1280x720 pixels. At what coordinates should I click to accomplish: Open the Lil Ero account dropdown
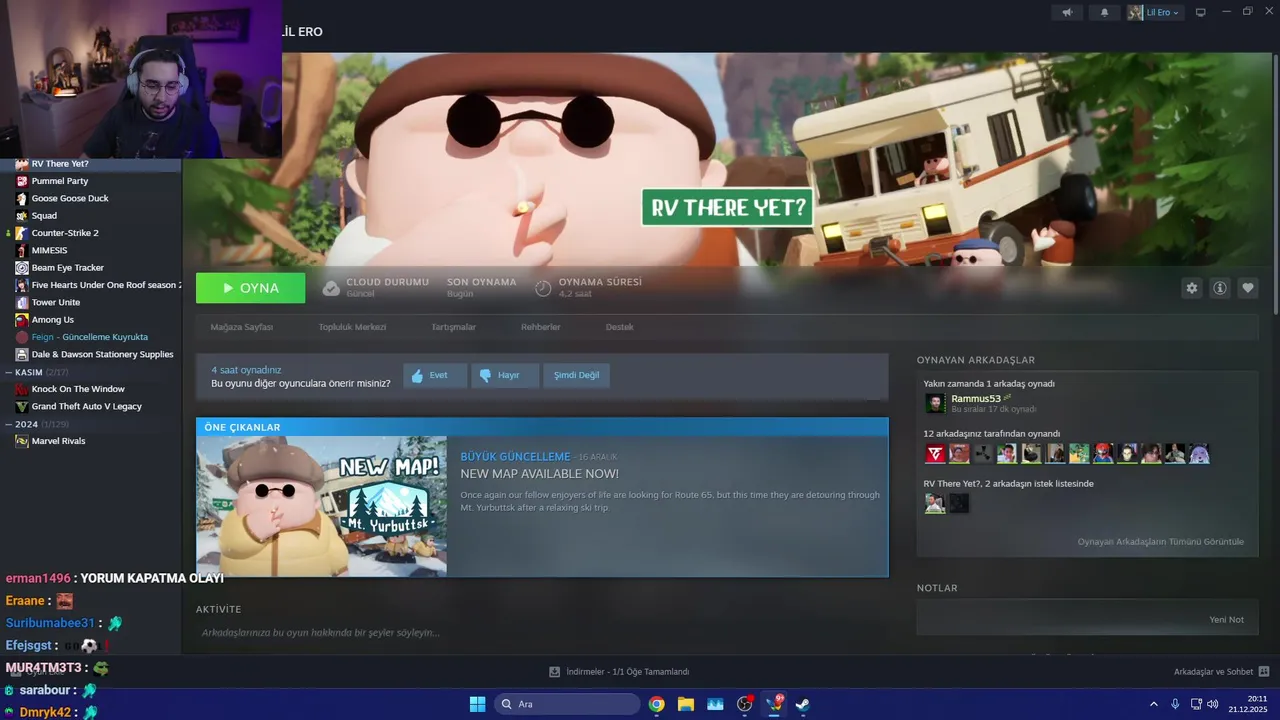tap(1154, 12)
